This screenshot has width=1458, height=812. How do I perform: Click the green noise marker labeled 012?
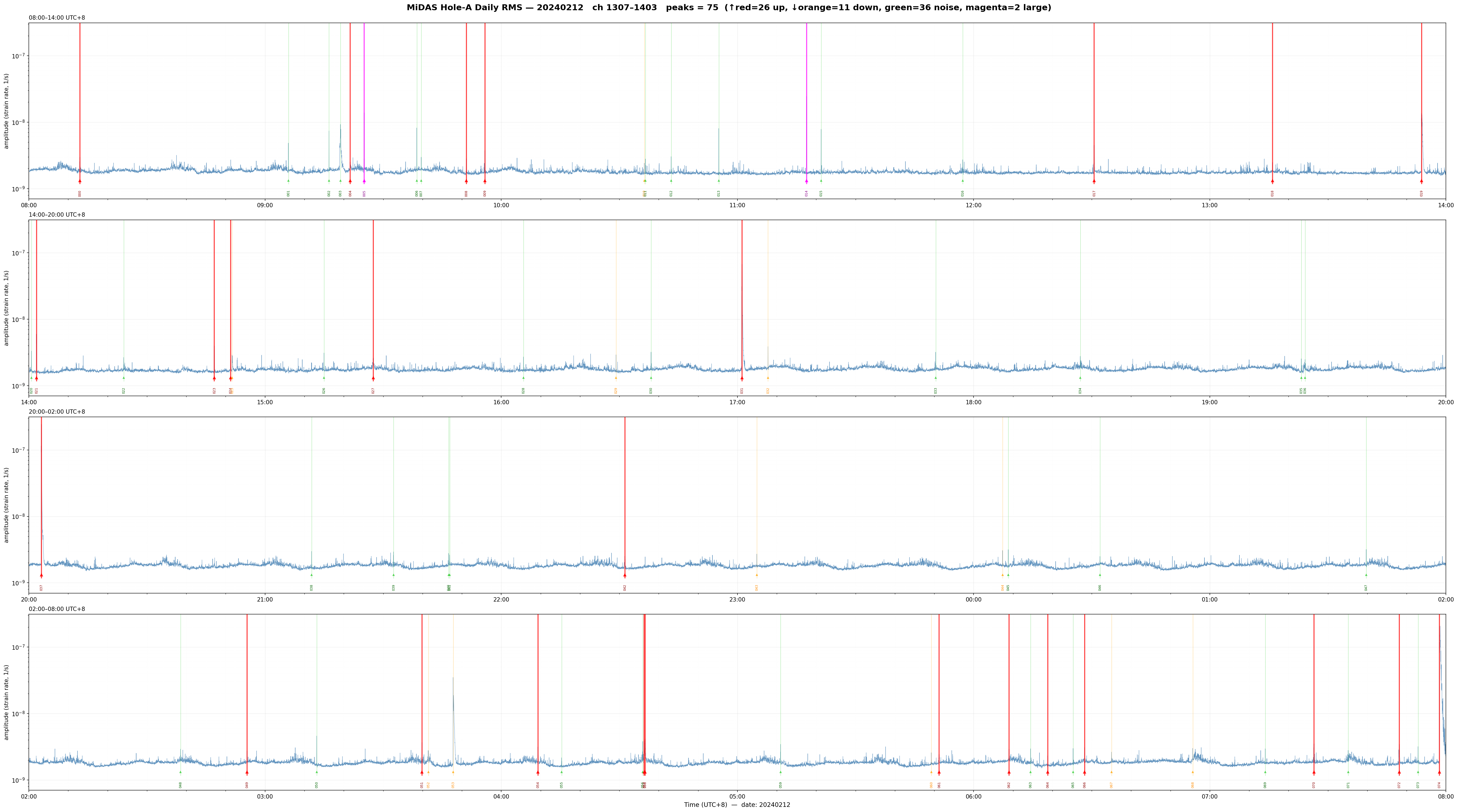tap(671, 181)
